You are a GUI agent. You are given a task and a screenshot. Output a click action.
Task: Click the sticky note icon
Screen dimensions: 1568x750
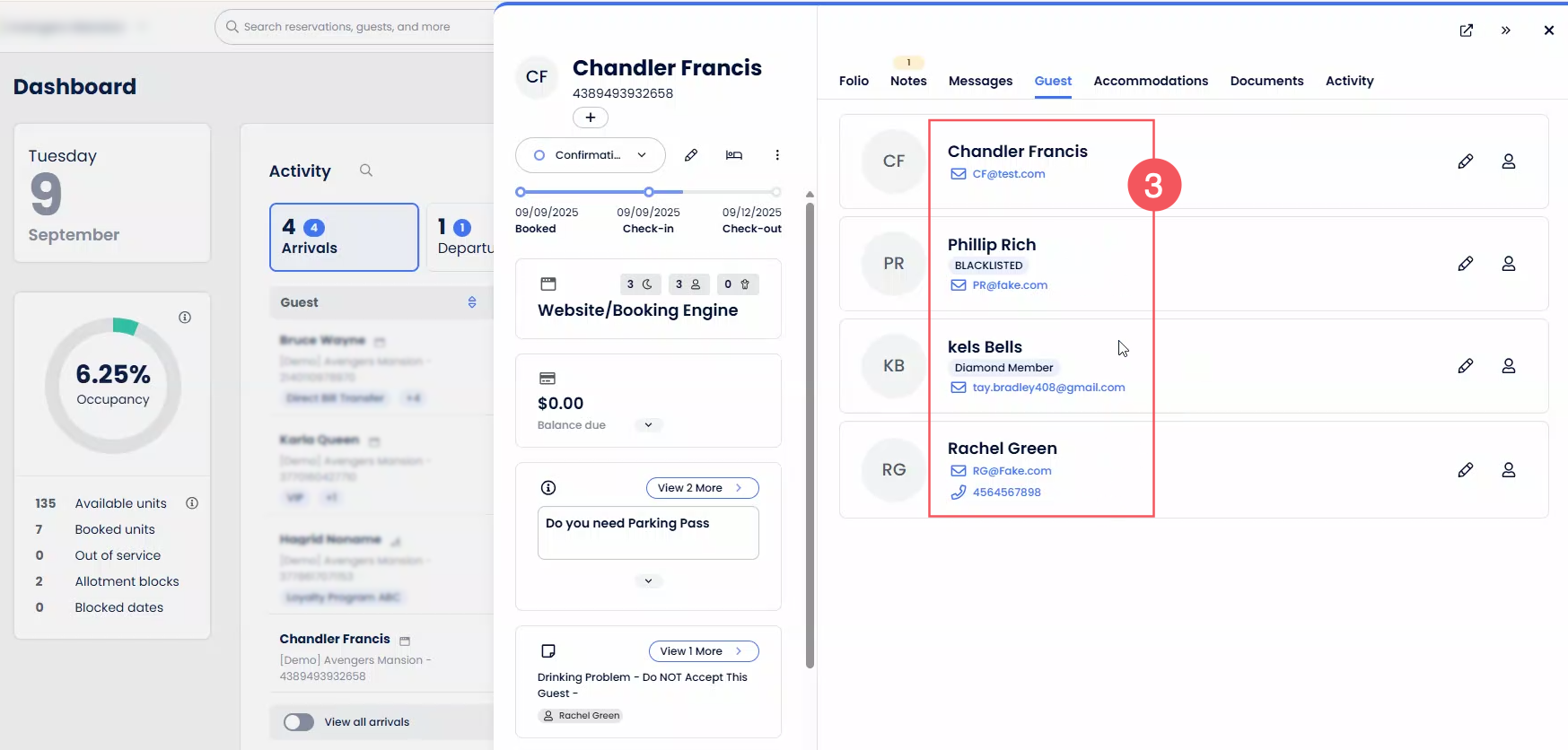[x=548, y=651]
